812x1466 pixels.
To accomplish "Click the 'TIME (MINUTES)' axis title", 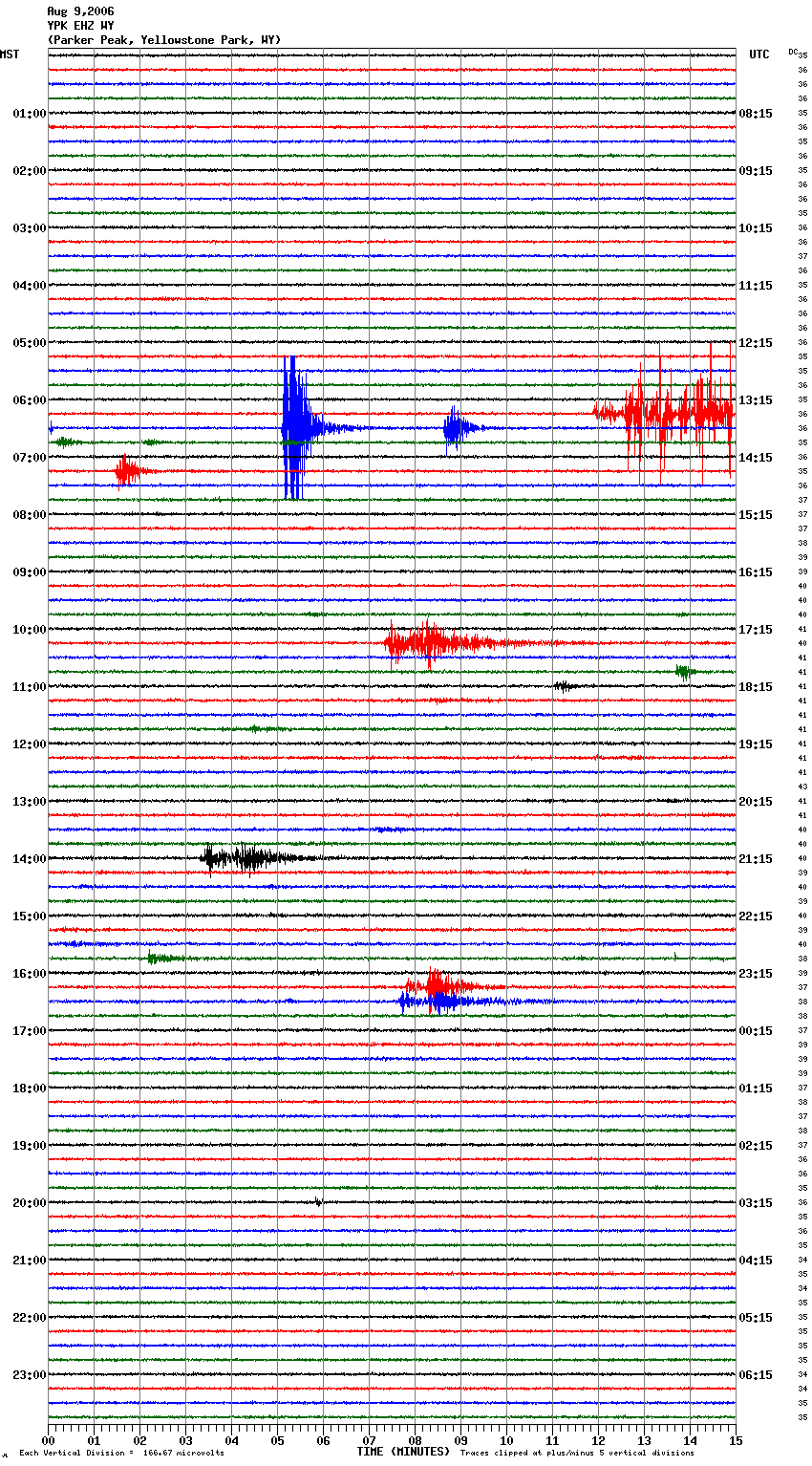I will point(403,1452).
